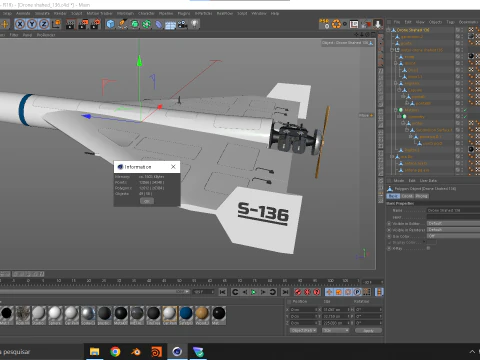Image resolution: width=480 pixels, height=360 pixels.
Task: Select the blue material swatch
Action: tap(186, 313)
